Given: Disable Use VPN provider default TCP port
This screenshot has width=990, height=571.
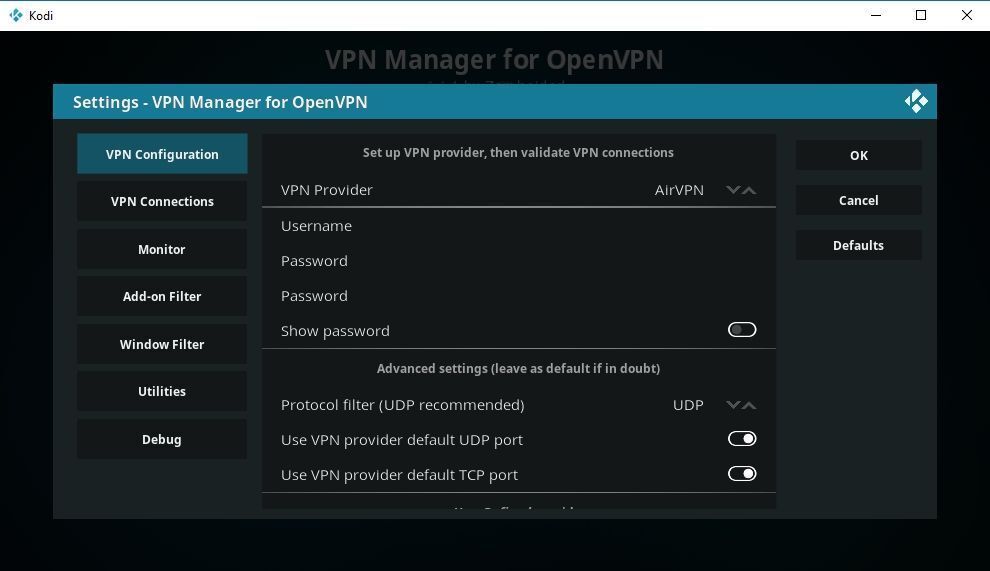Looking at the screenshot, I should [742, 474].
